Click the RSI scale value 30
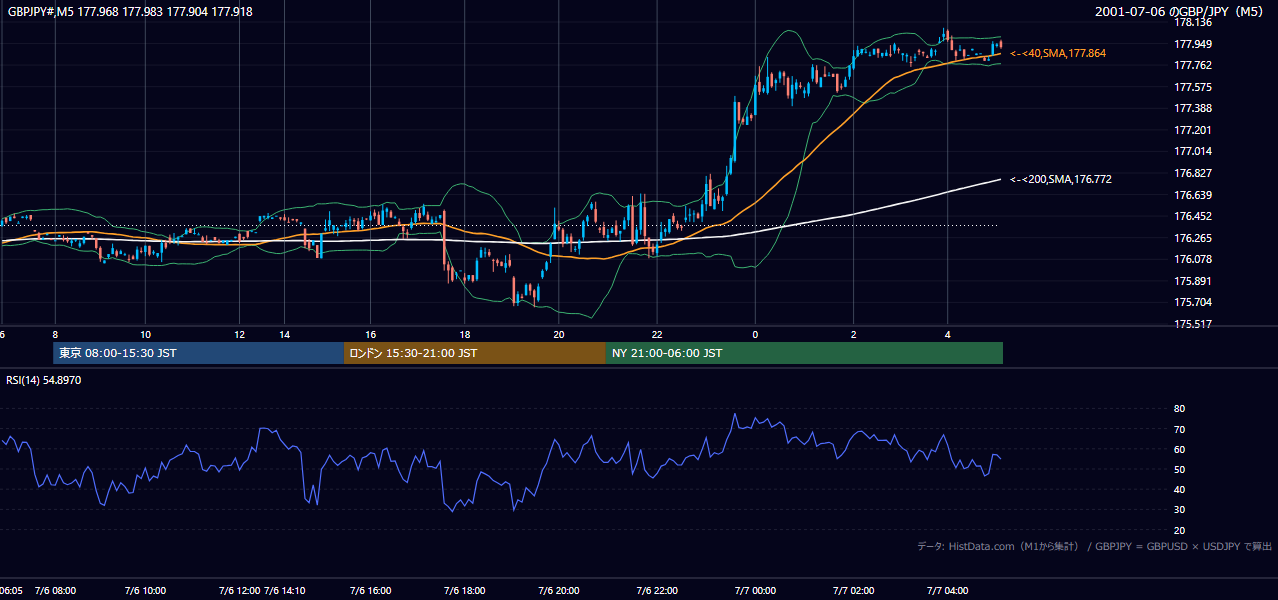The width and height of the screenshot is (1278, 600). [x=1179, y=510]
